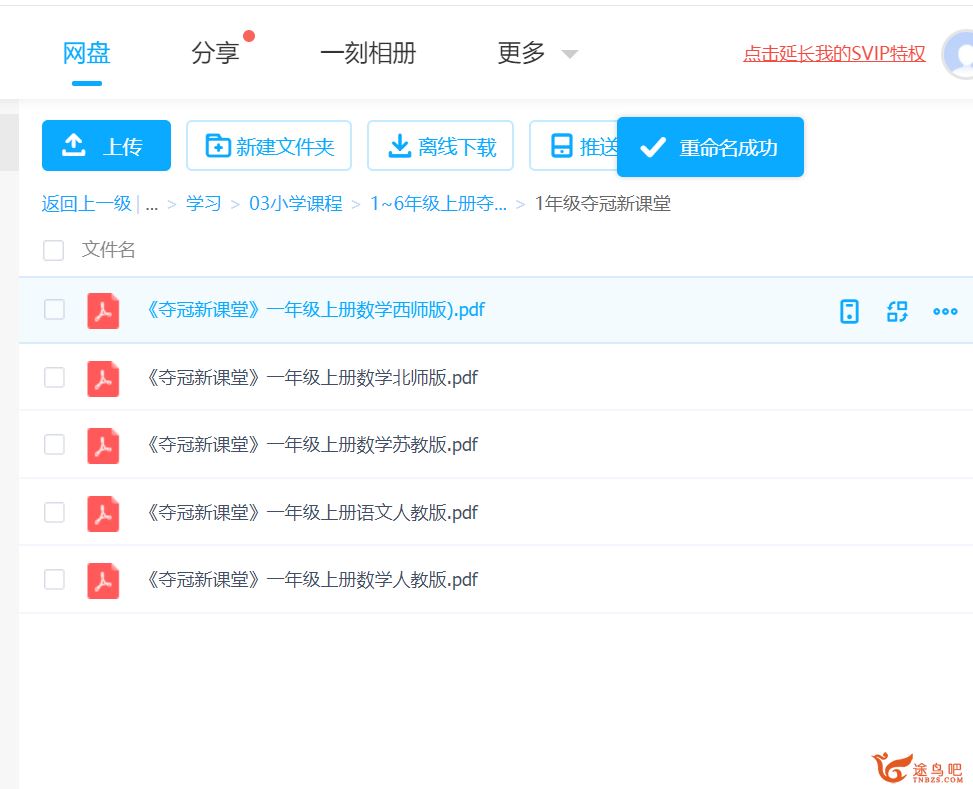973x789 pixels.
Task: Expand the 更多 dropdown arrow
Action: tap(570, 54)
